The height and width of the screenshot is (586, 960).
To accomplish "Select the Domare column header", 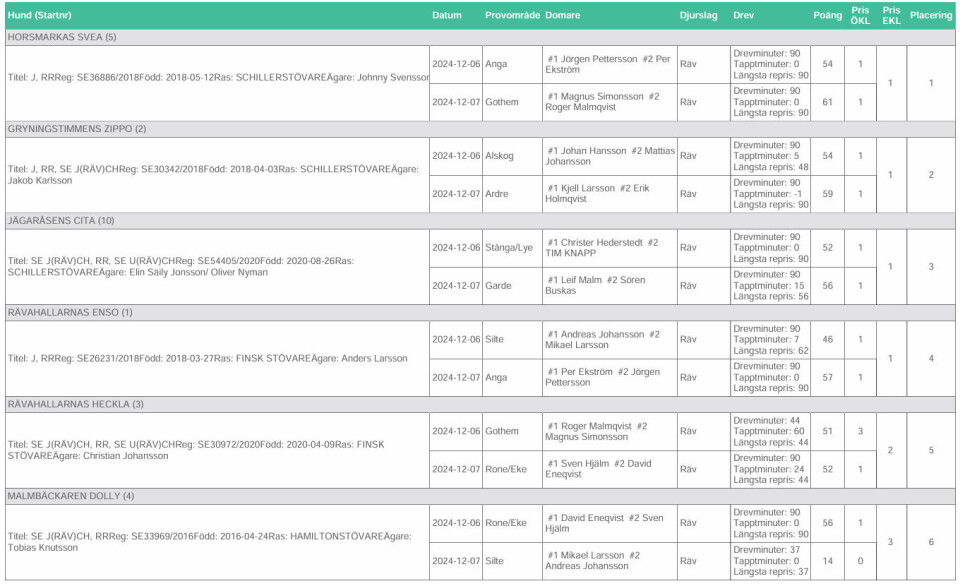I will click(x=563, y=16).
